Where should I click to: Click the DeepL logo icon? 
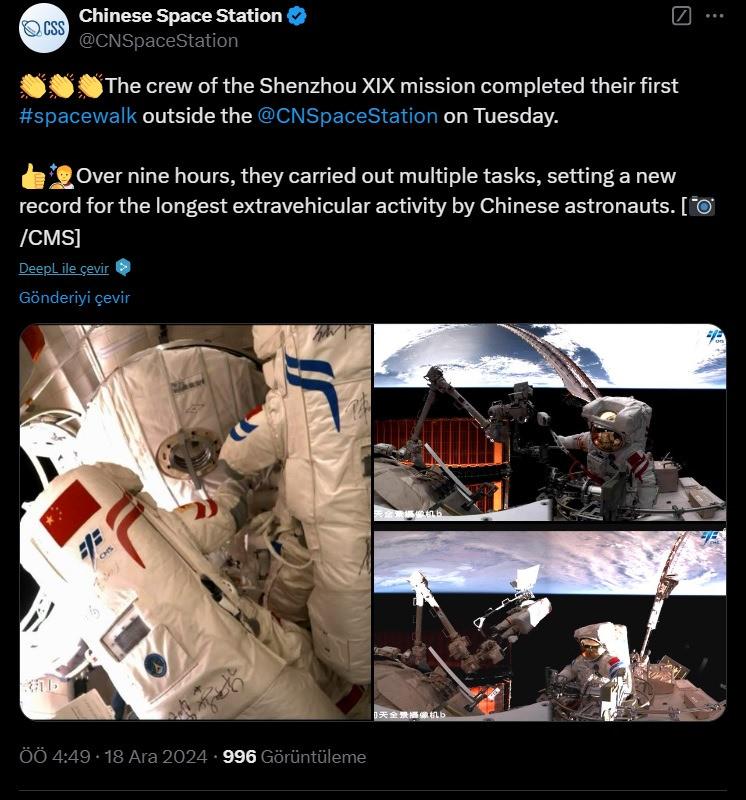[x=123, y=267]
